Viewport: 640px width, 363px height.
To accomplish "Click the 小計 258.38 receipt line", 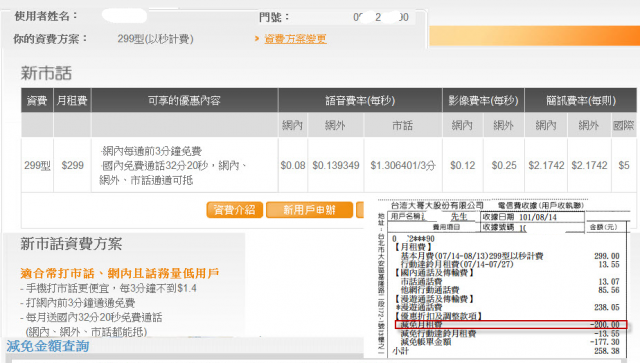I will 506,351.
